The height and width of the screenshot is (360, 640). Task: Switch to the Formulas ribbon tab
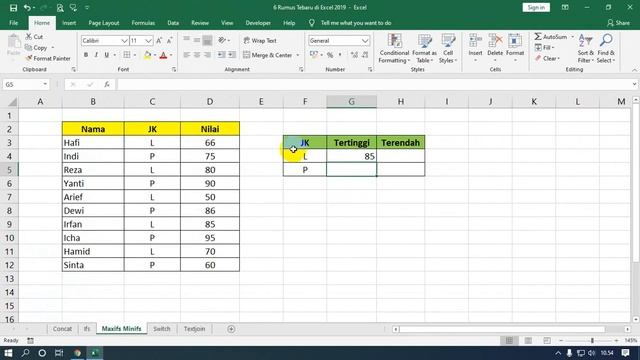click(x=143, y=23)
